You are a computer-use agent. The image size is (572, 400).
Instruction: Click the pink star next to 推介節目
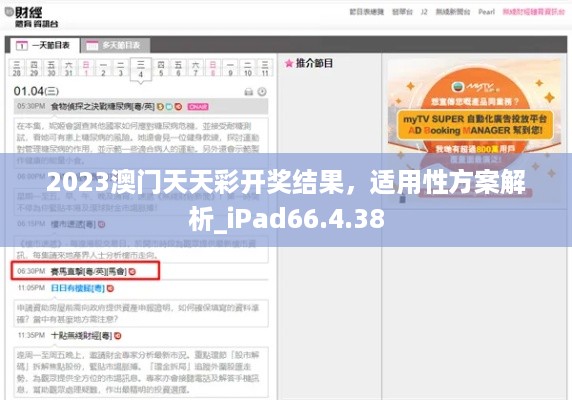pyautogui.click(x=289, y=63)
